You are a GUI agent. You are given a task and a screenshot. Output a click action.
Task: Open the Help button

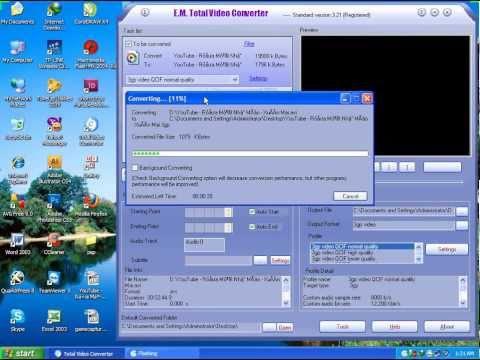395,327
